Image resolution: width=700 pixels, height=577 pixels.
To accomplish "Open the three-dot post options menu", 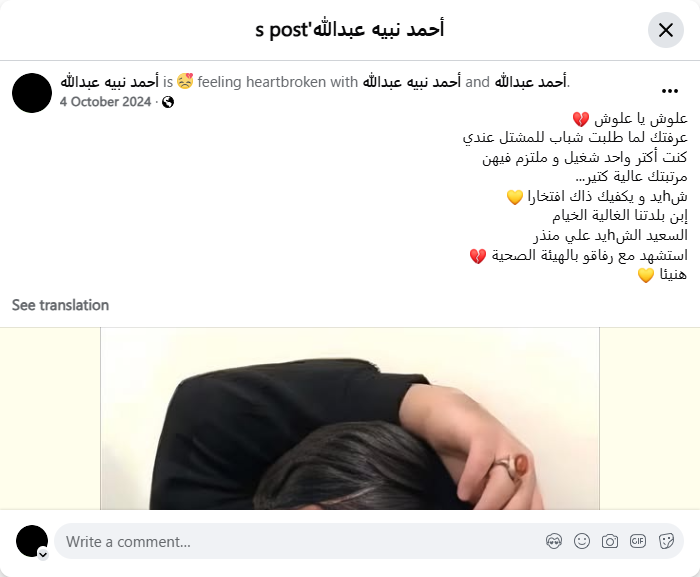I will tap(670, 91).
